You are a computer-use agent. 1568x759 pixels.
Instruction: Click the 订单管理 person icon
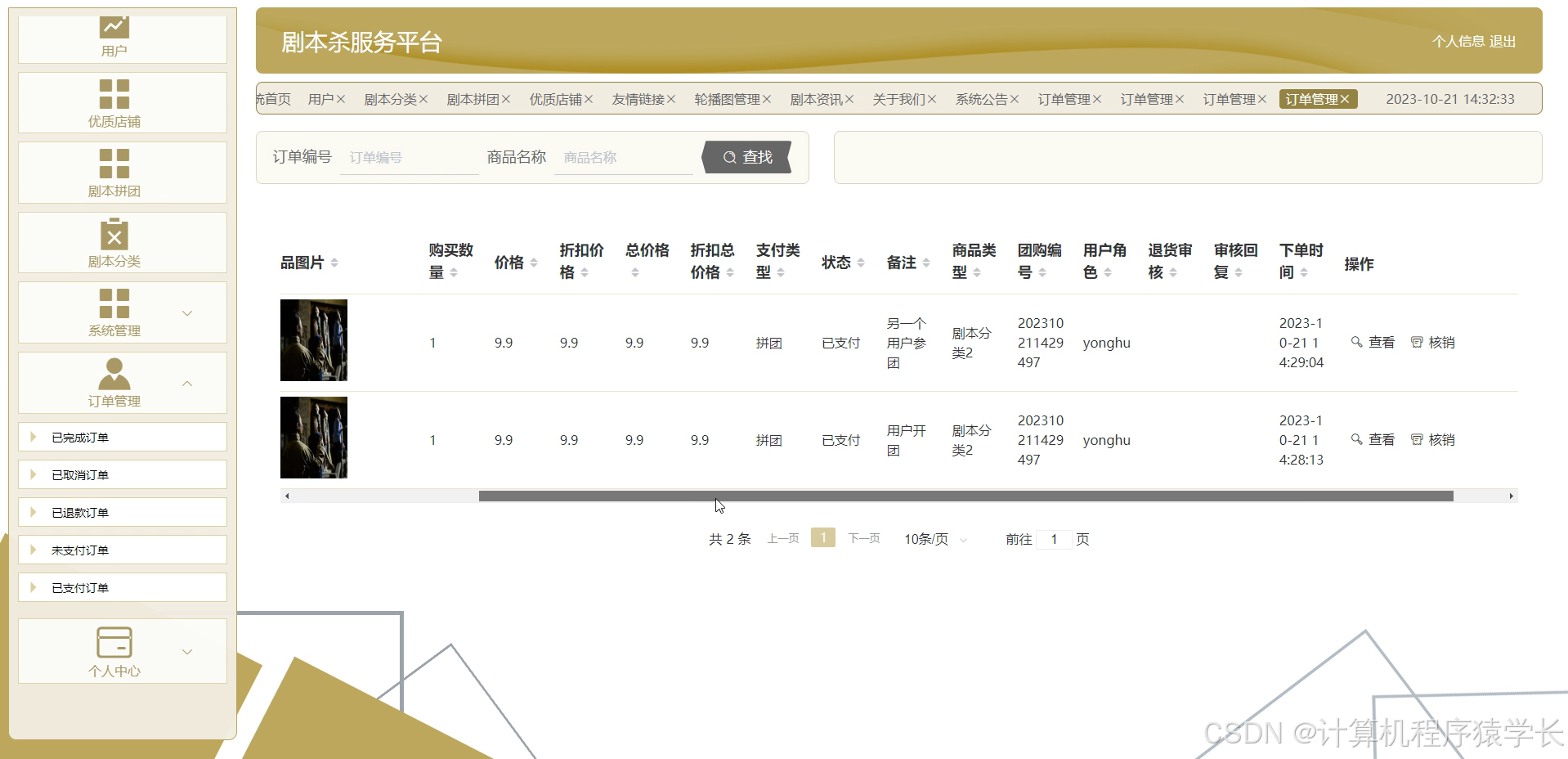point(114,374)
